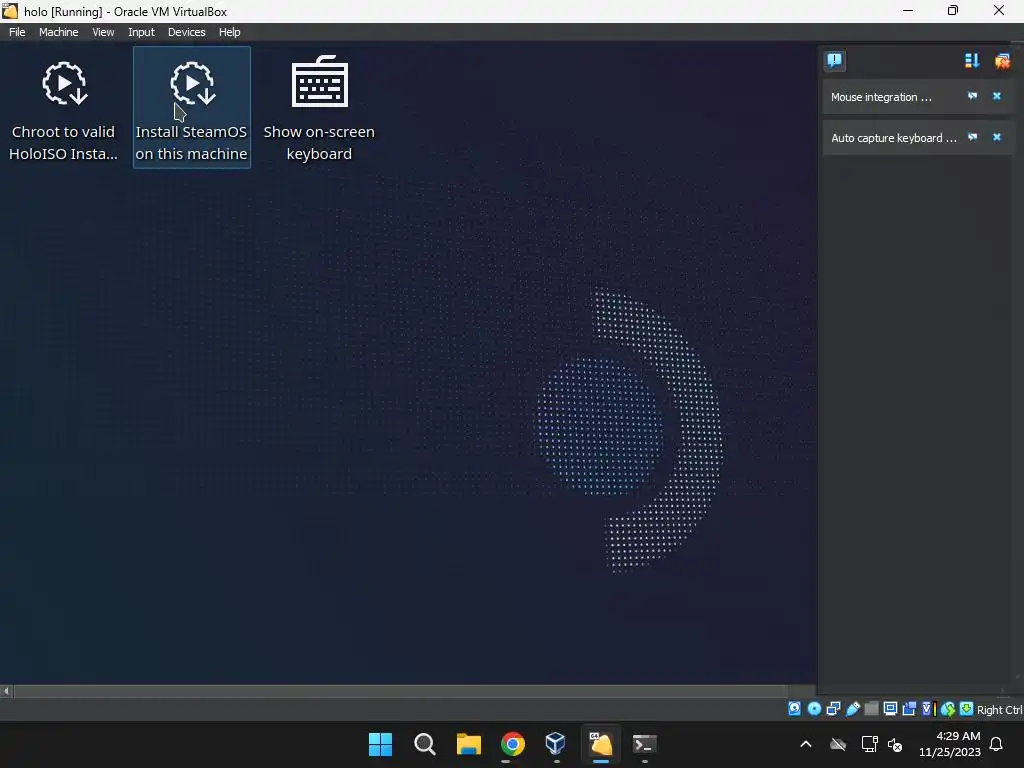Click the network tray icon
The width and height of the screenshot is (1024, 768).
(x=869, y=744)
